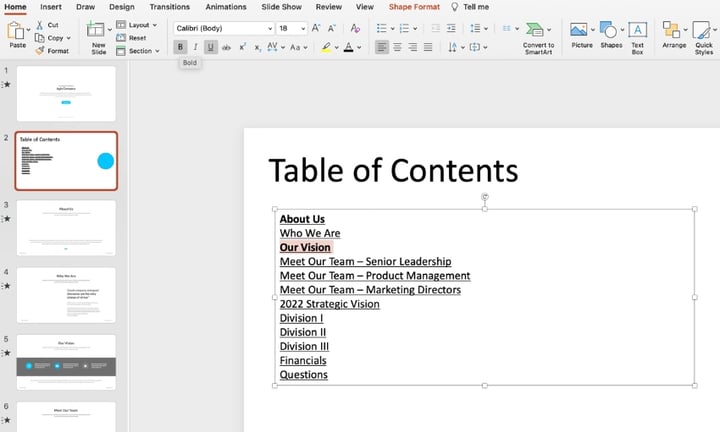This screenshot has width=720, height=432.
Task: Click the Picture insert icon
Action: pos(581,30)
